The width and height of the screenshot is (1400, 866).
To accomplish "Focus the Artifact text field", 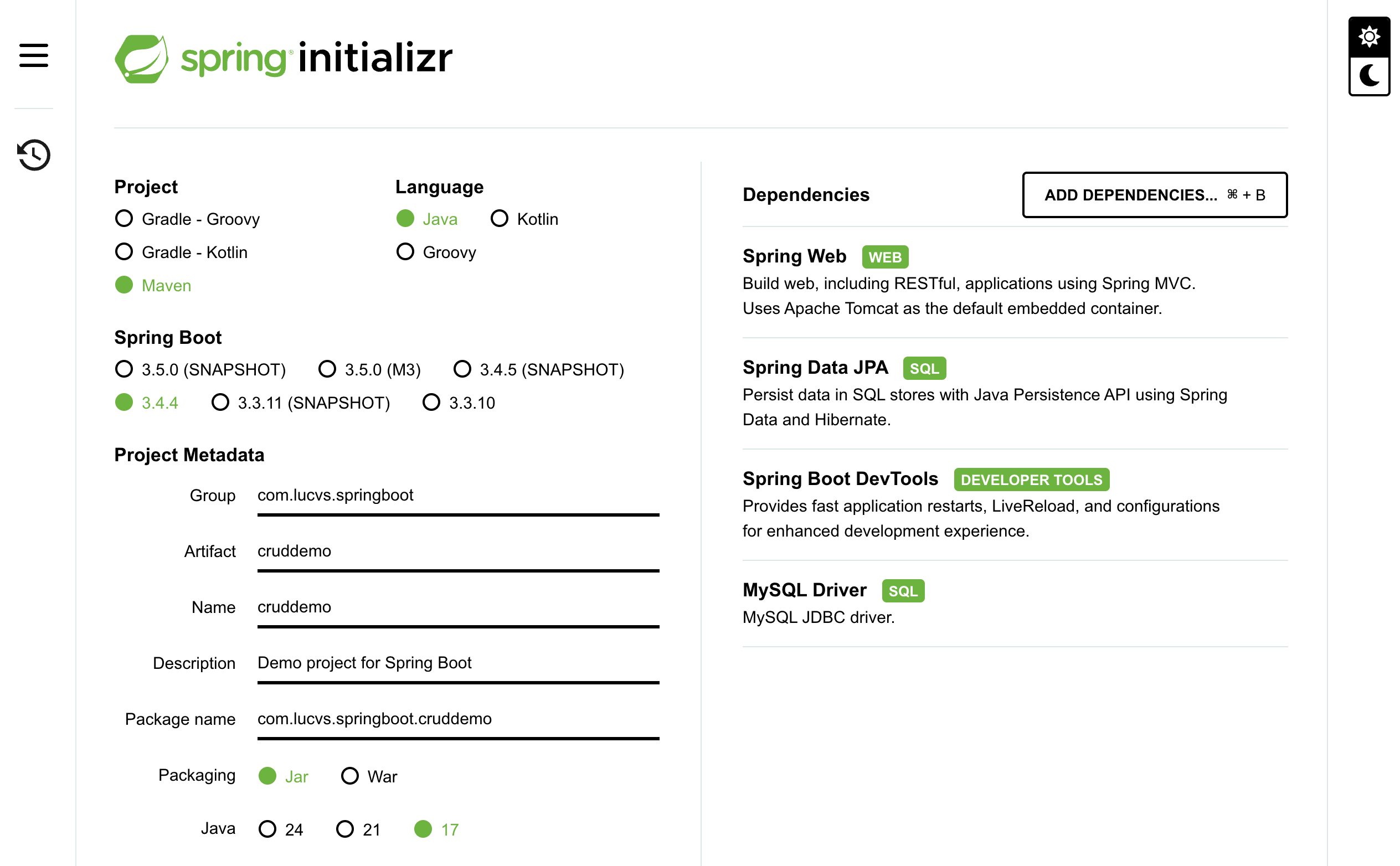I will tap(457, 551).
